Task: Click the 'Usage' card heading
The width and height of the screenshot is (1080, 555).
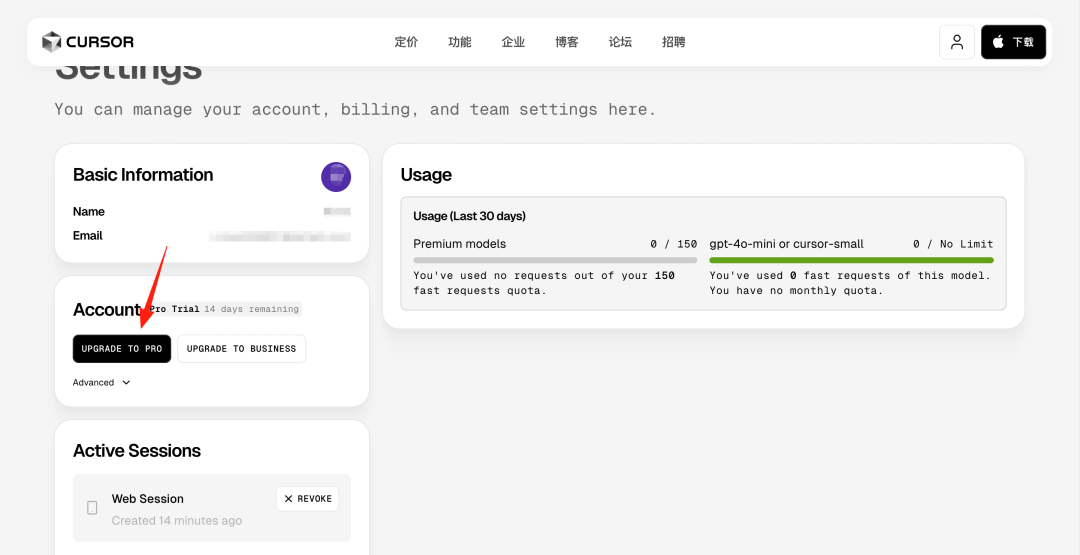Action: pos(426,175)
